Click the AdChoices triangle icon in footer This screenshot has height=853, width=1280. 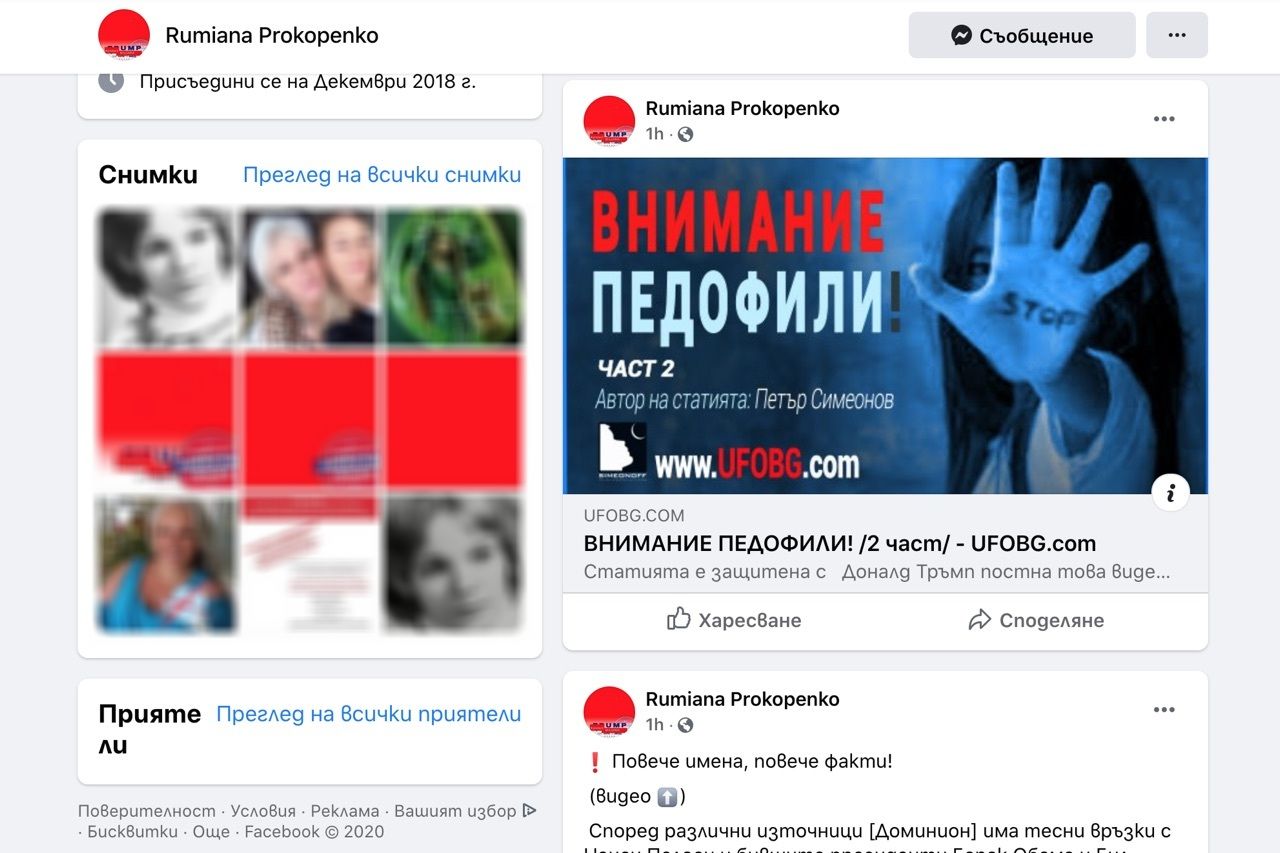click(530, 811)
